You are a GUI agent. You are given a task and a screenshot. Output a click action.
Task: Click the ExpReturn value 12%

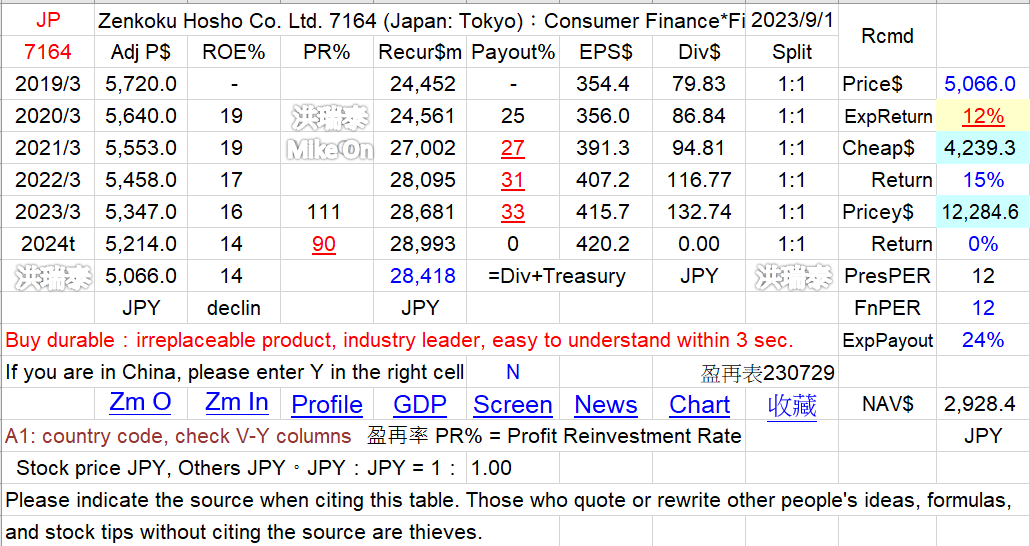click(x=983, y=116)
